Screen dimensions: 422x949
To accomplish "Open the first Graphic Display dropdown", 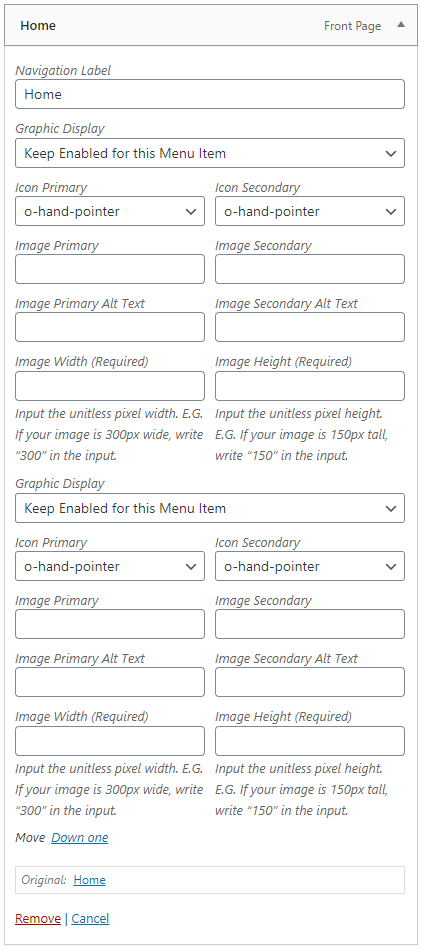I will [209, 153].
